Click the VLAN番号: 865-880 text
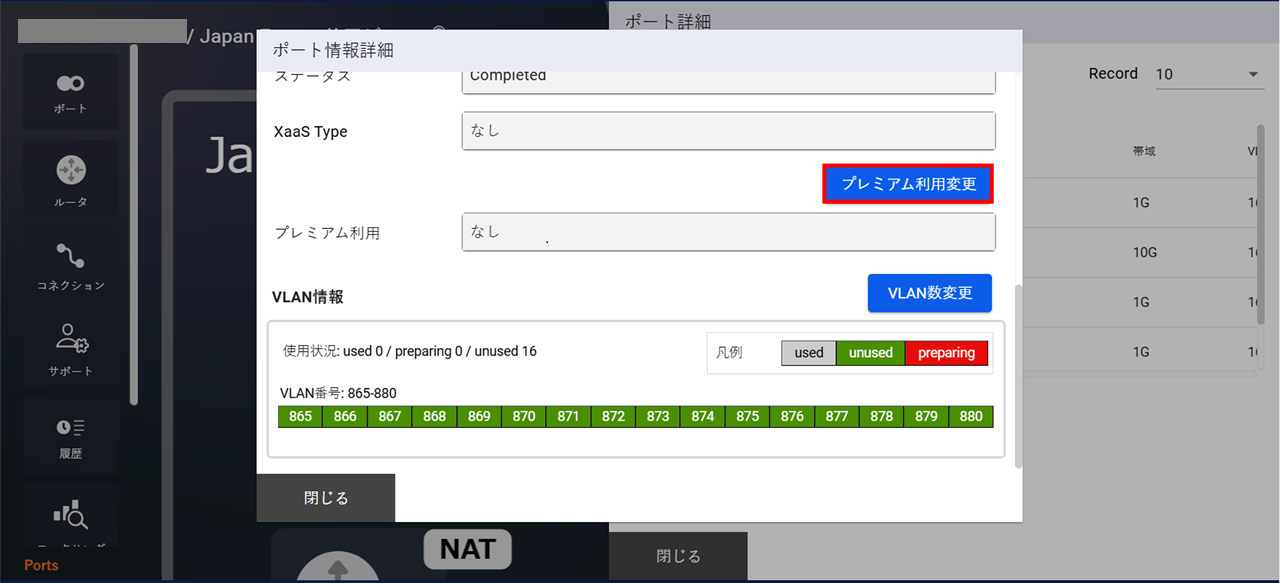Viewport: 1280px width, 583px height. [339, 393]
